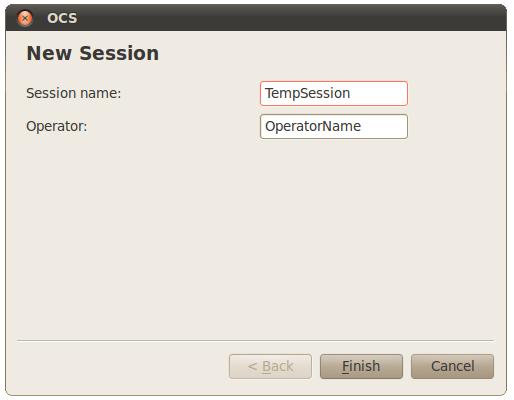Close the OCS dialog with the red X
Viewport: 514px width, 400px height.
pos(25,18)
